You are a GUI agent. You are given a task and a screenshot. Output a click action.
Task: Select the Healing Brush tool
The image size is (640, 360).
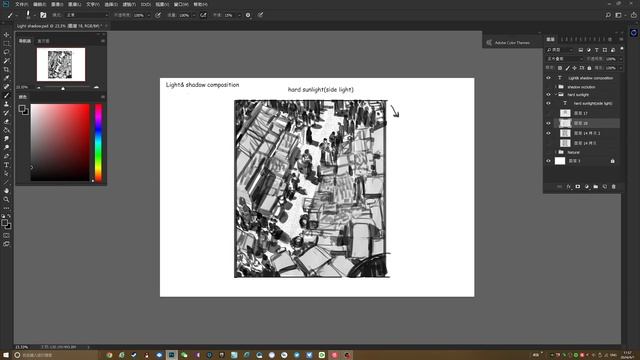7,87
